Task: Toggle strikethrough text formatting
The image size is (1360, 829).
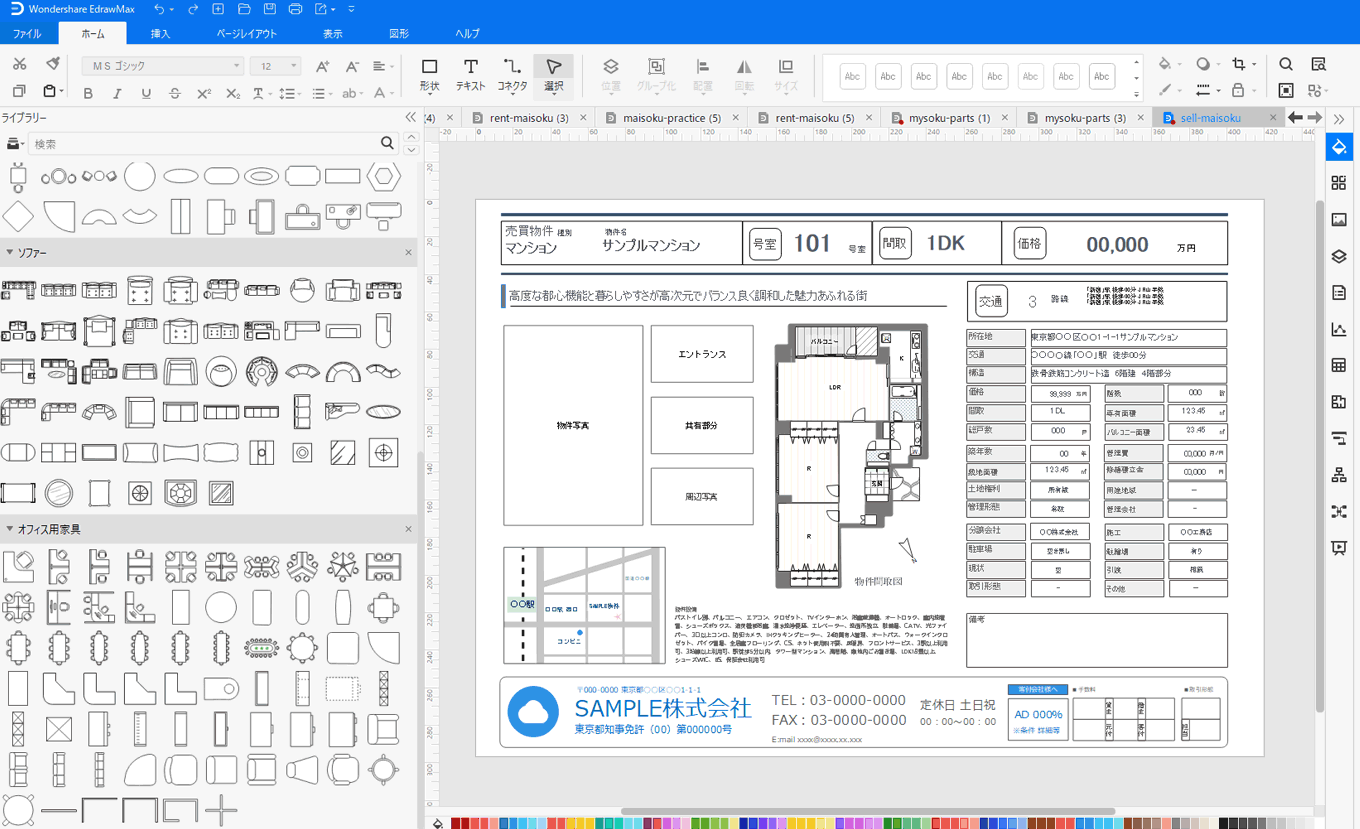Action: click(175, 93)
